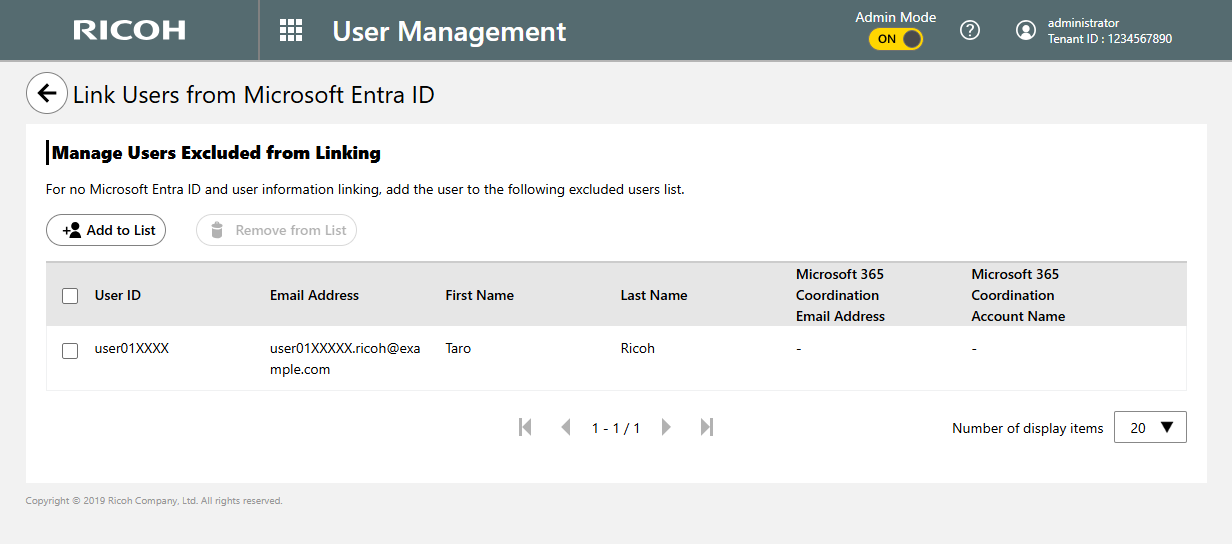The image size is (1232, 544).
Task: Click Remove from List button
Action: [x=277, y=230]
